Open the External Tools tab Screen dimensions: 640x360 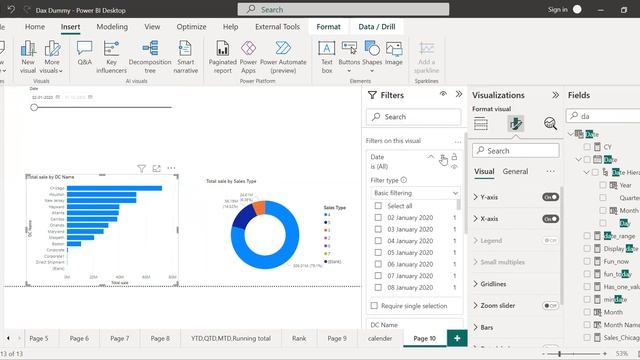(277, 27)
